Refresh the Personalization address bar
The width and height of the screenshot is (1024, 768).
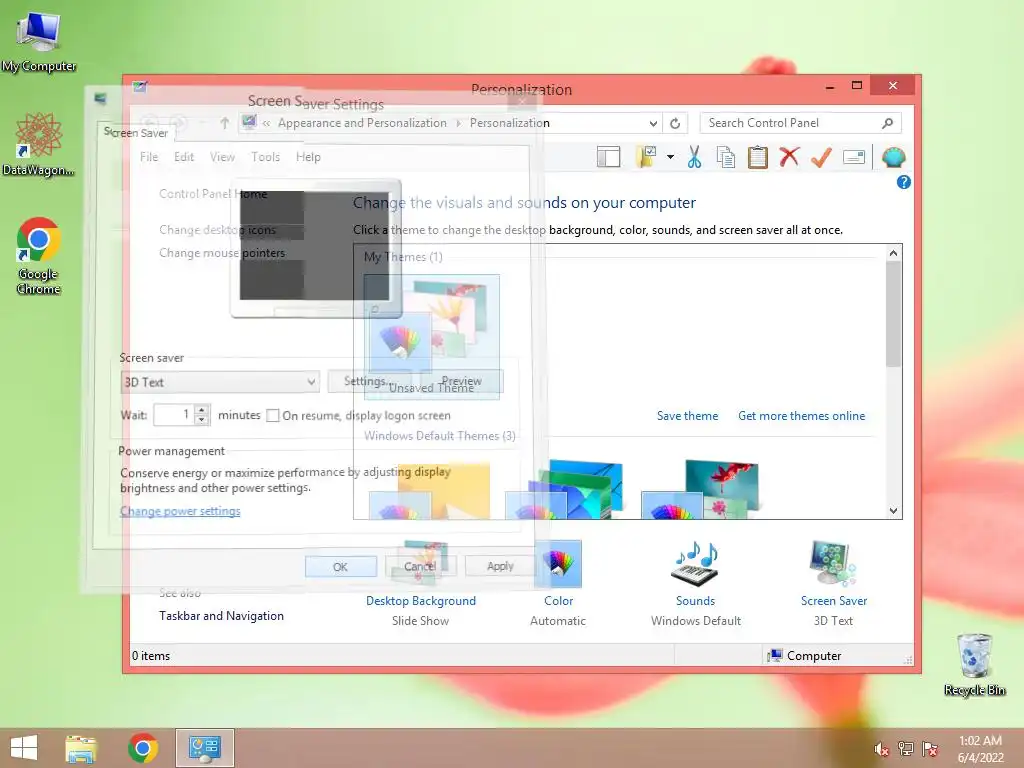(x=675, y=123)
